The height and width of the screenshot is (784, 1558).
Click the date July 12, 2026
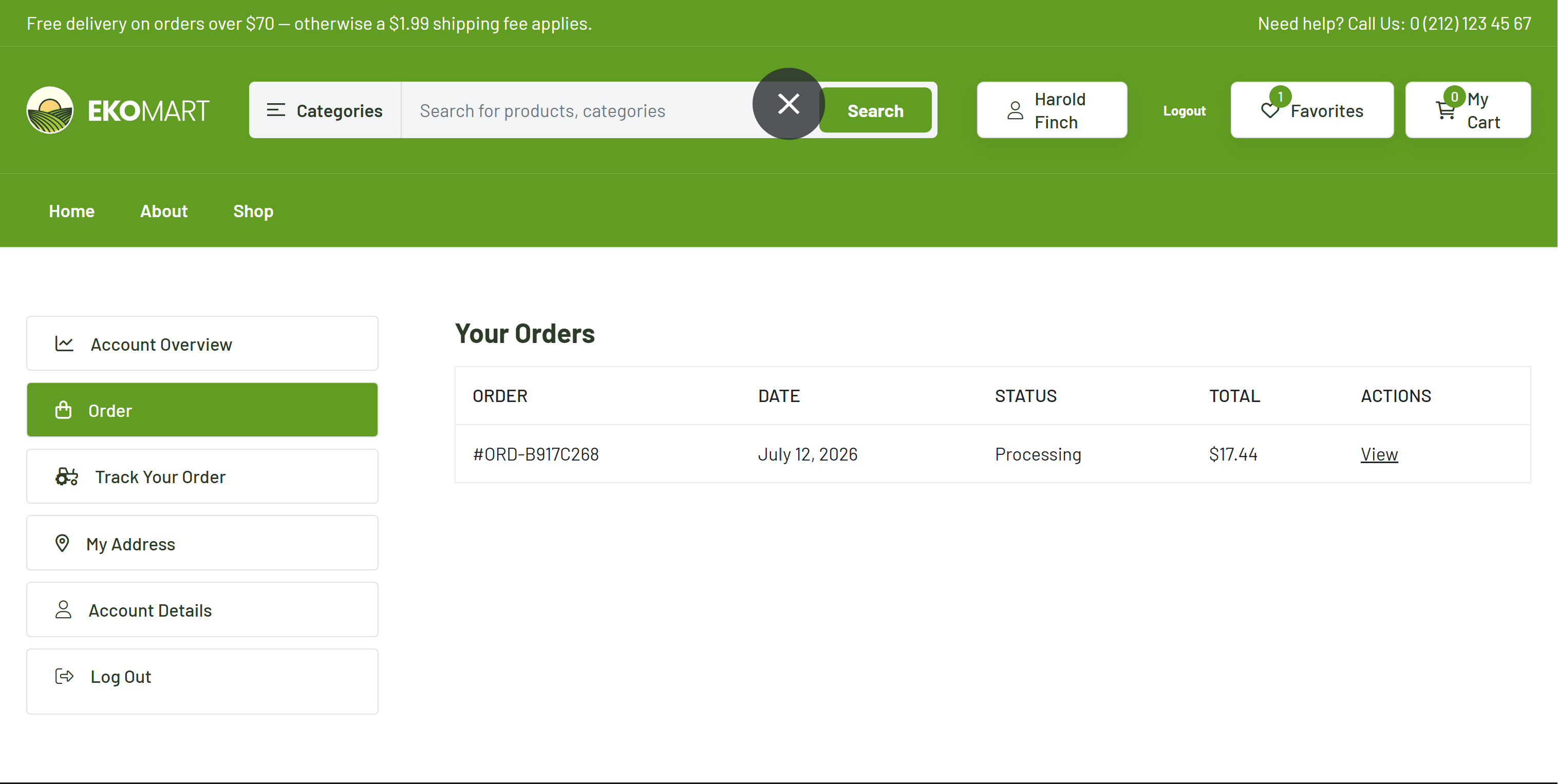[808, 454]
